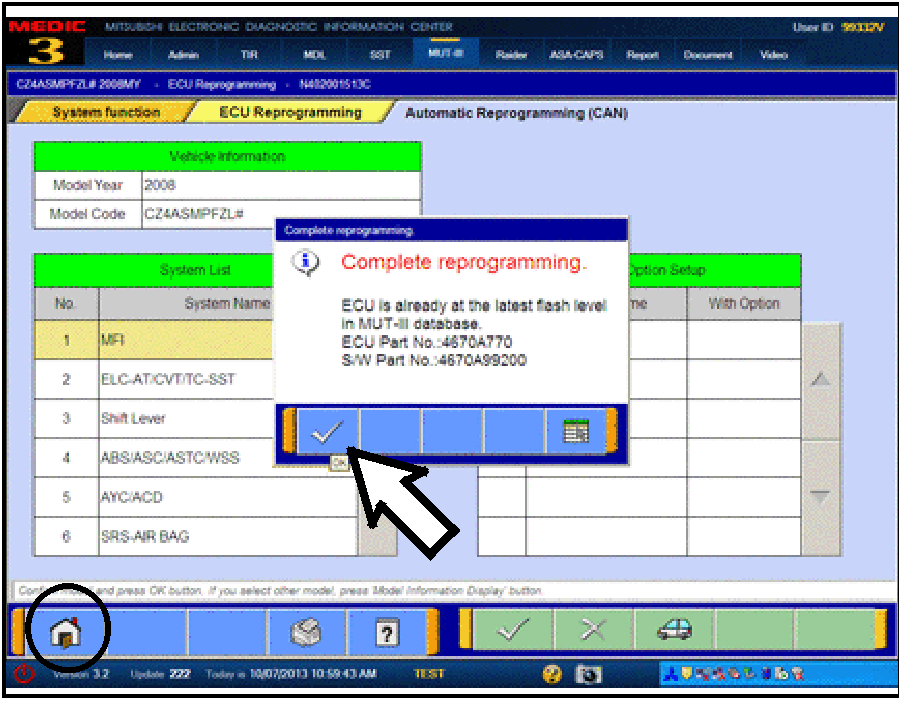Switch to the Admin tab
The image size is (901, 701).
(183, 55)
